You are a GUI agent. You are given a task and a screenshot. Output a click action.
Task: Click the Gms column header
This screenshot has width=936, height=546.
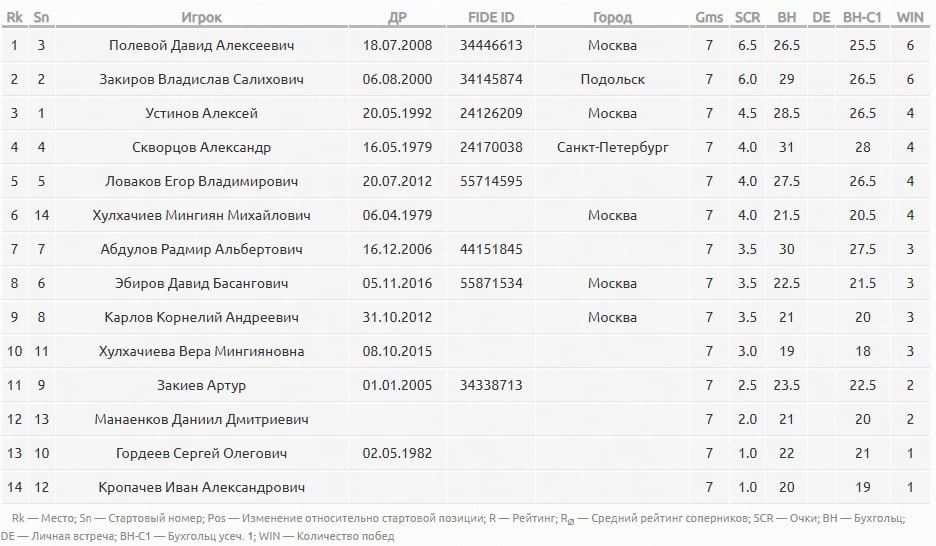coord(709,17)
